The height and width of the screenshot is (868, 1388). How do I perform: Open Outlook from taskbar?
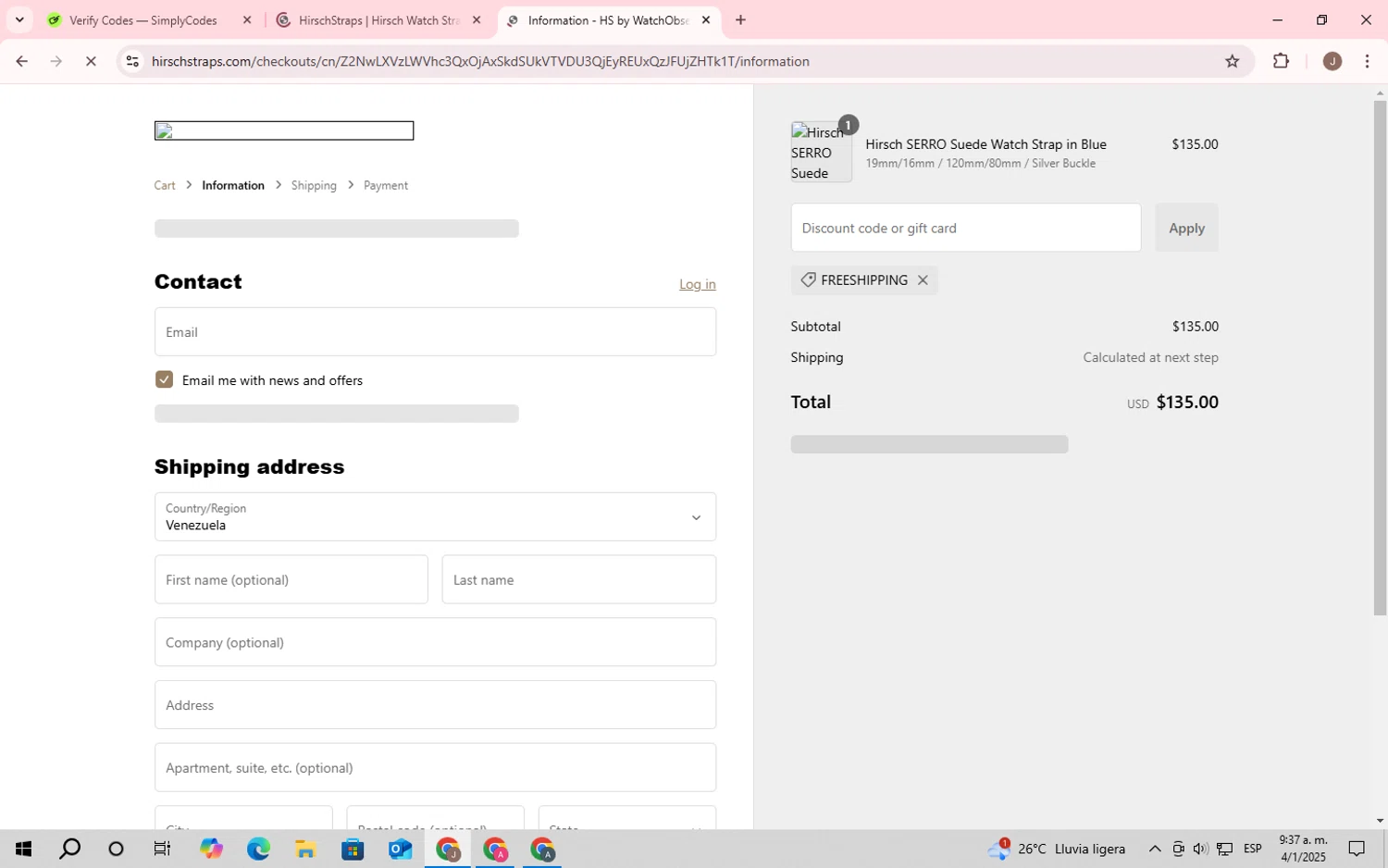point(400,849)
